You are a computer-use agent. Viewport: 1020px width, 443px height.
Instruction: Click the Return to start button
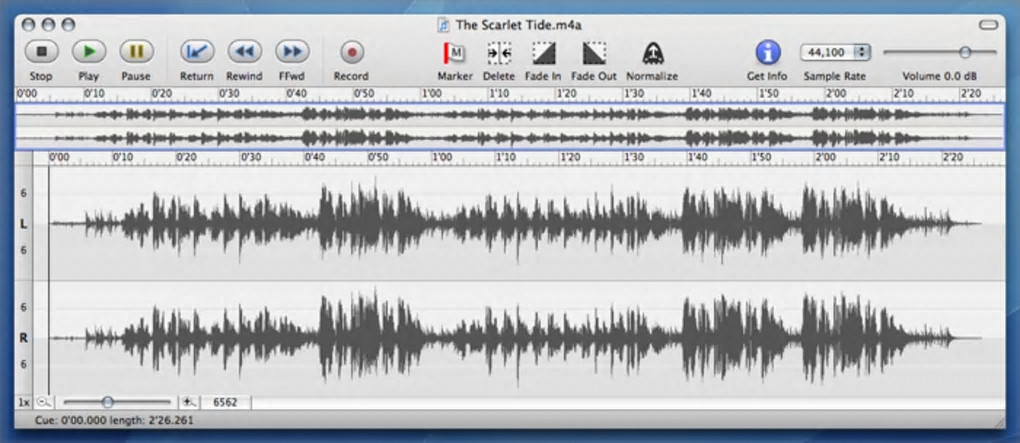(197, 52)
